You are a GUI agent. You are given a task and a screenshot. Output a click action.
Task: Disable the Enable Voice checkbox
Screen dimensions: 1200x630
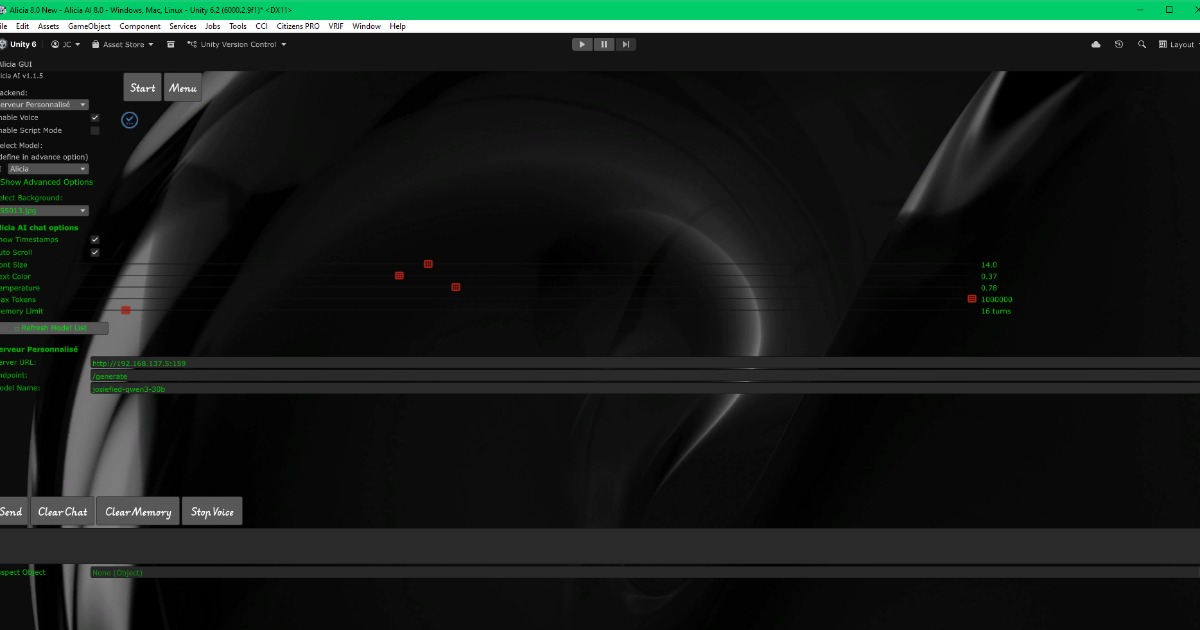[x=95, y=117]
